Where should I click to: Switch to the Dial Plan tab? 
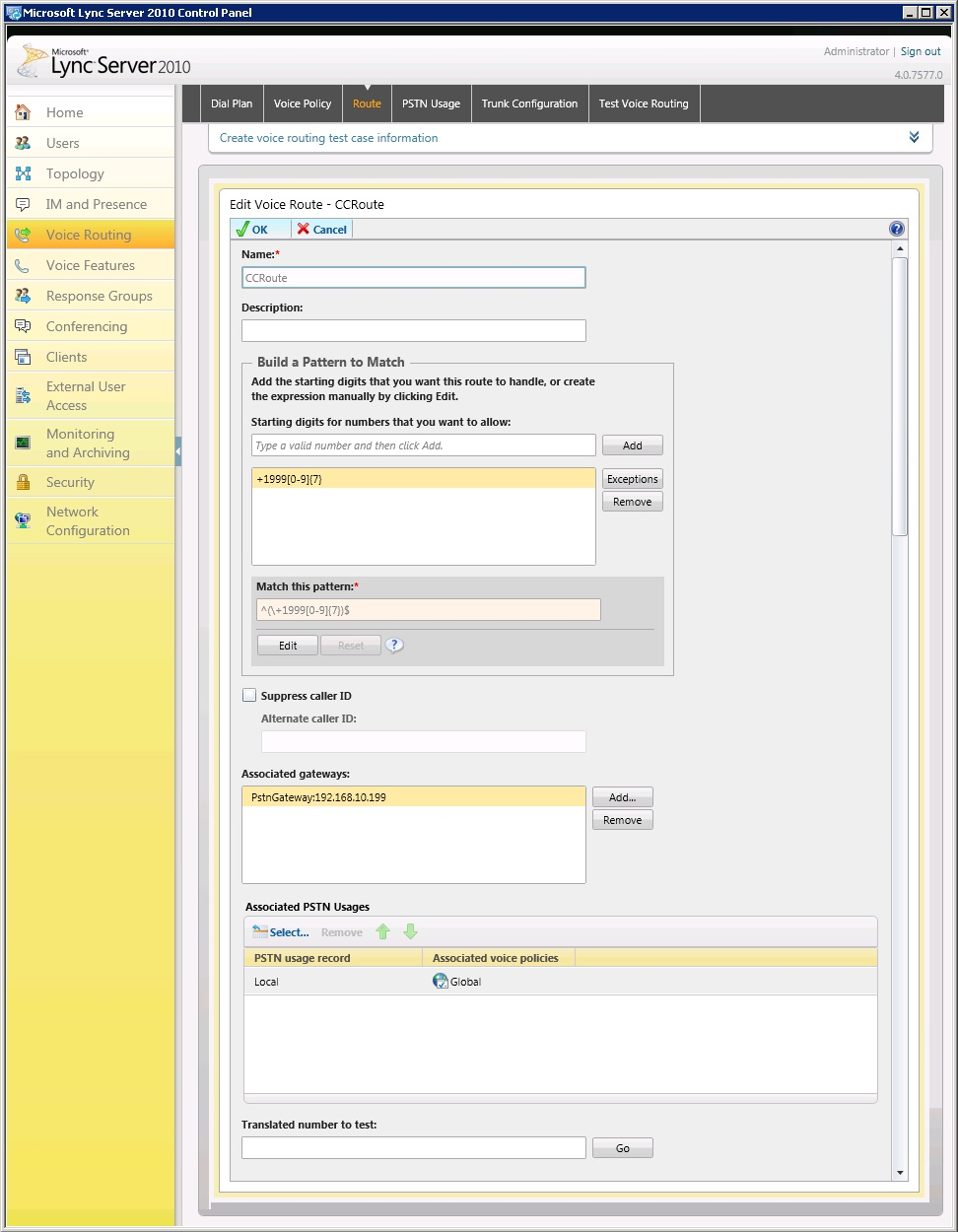click(x=232, y=103)
